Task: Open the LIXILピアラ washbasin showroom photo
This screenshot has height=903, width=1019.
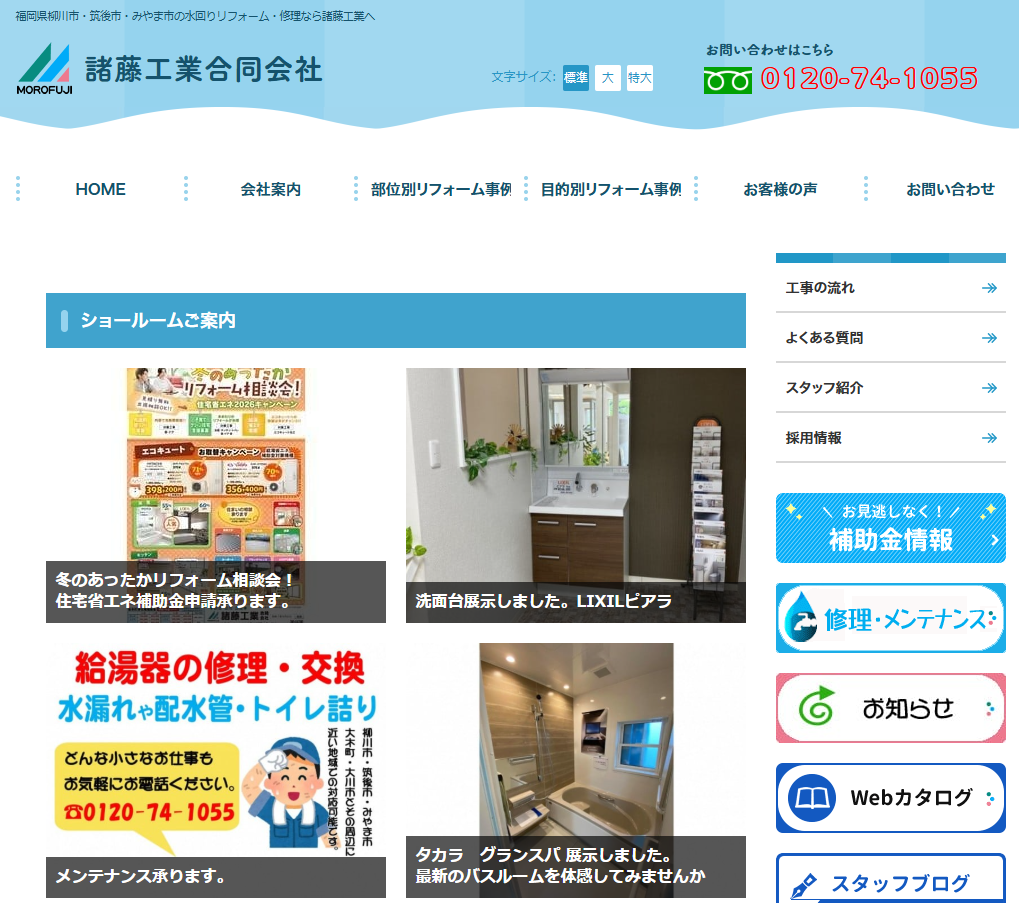Action: (x=575, y=480)
